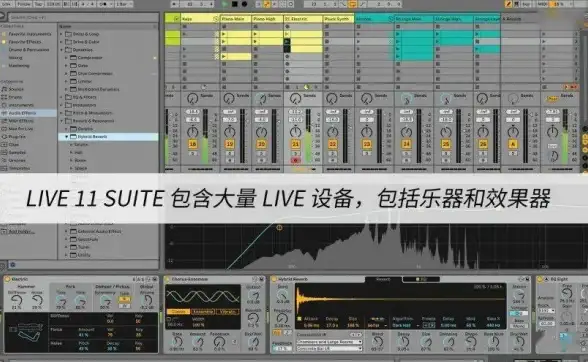
Task: Toggle the Hybrid Reverb device power button
Action: [x=274, y=279]
